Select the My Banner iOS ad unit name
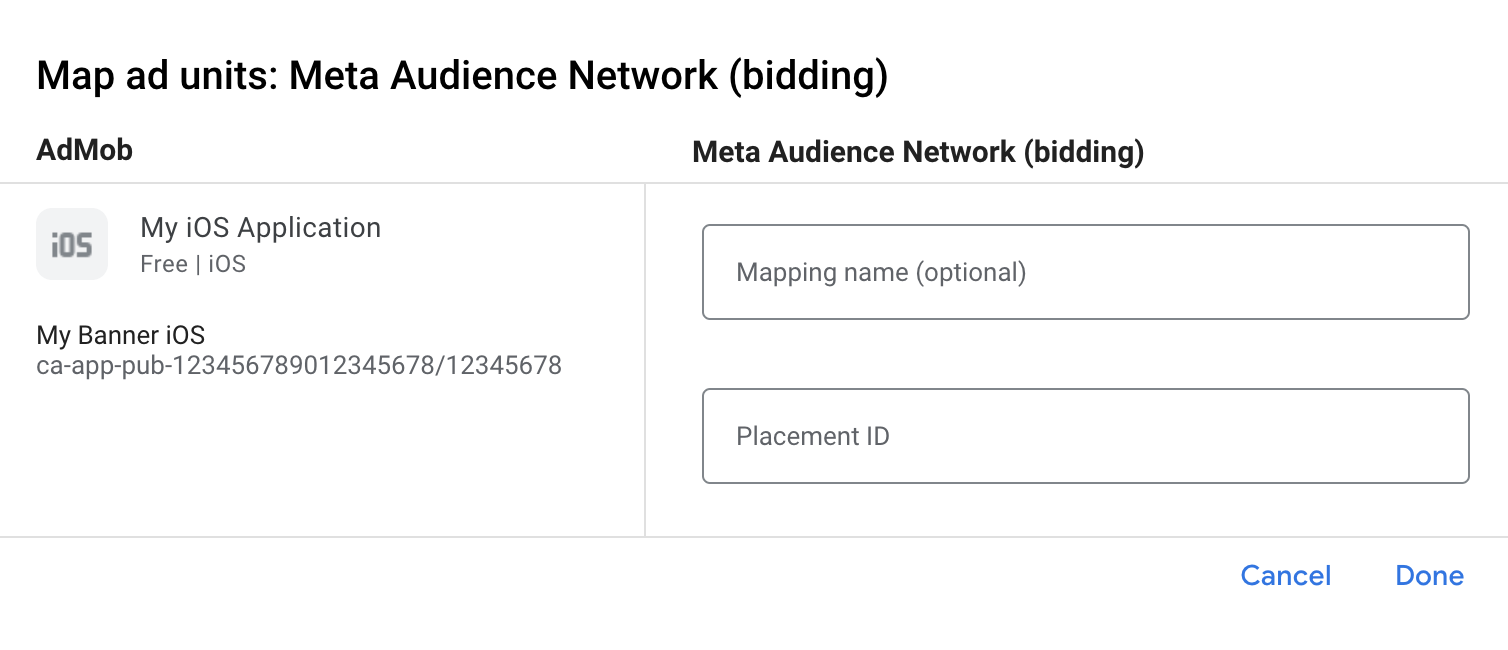Screen dimensions: 1508x650 point(120,335)
